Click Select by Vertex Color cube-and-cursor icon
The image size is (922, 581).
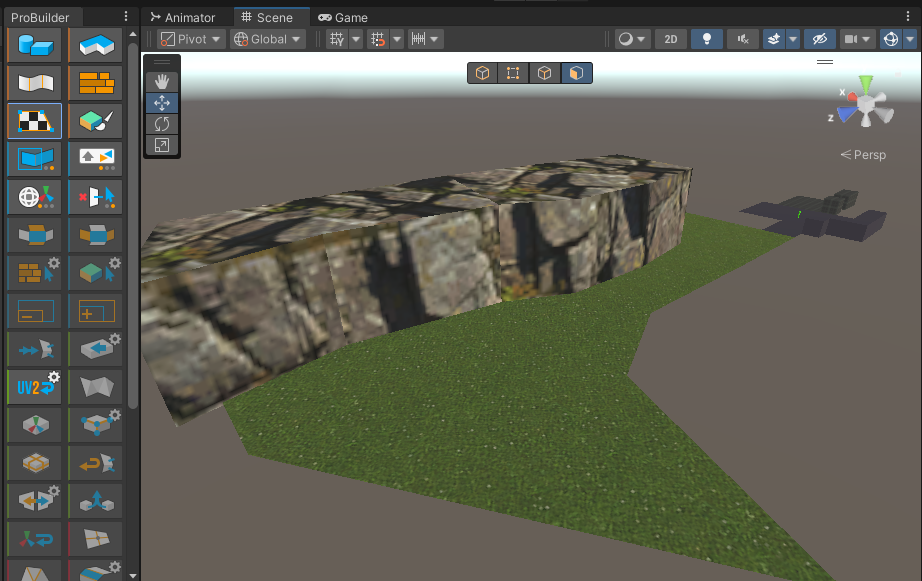point(96,273)
